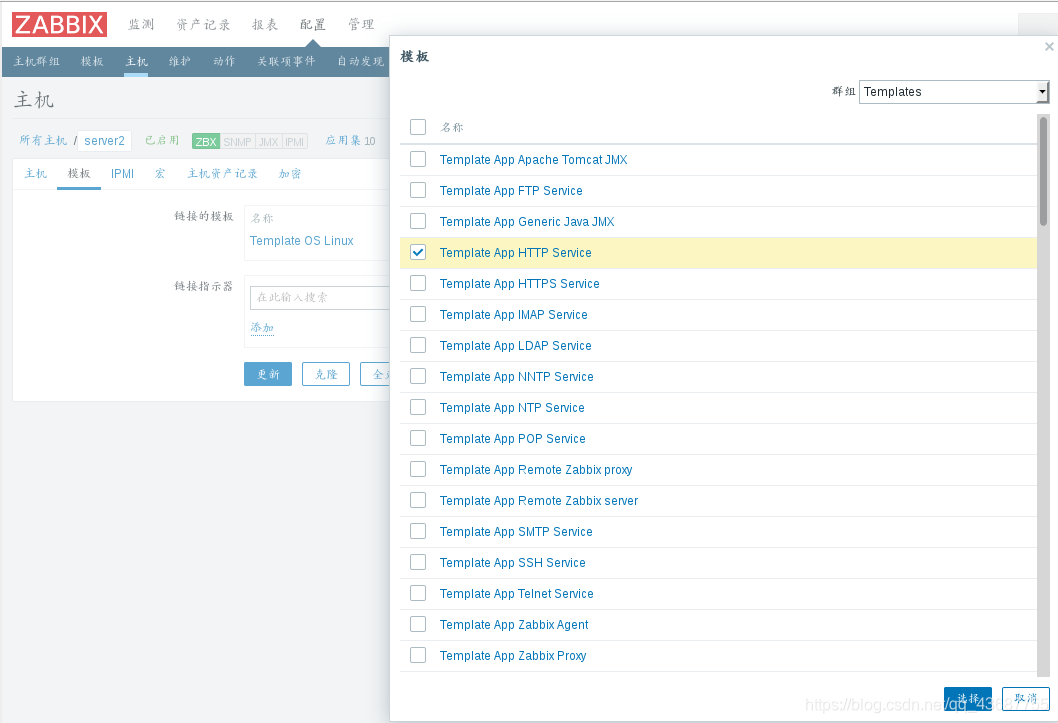
Task: Click the 更新 update button
Action: coord(268,374)
